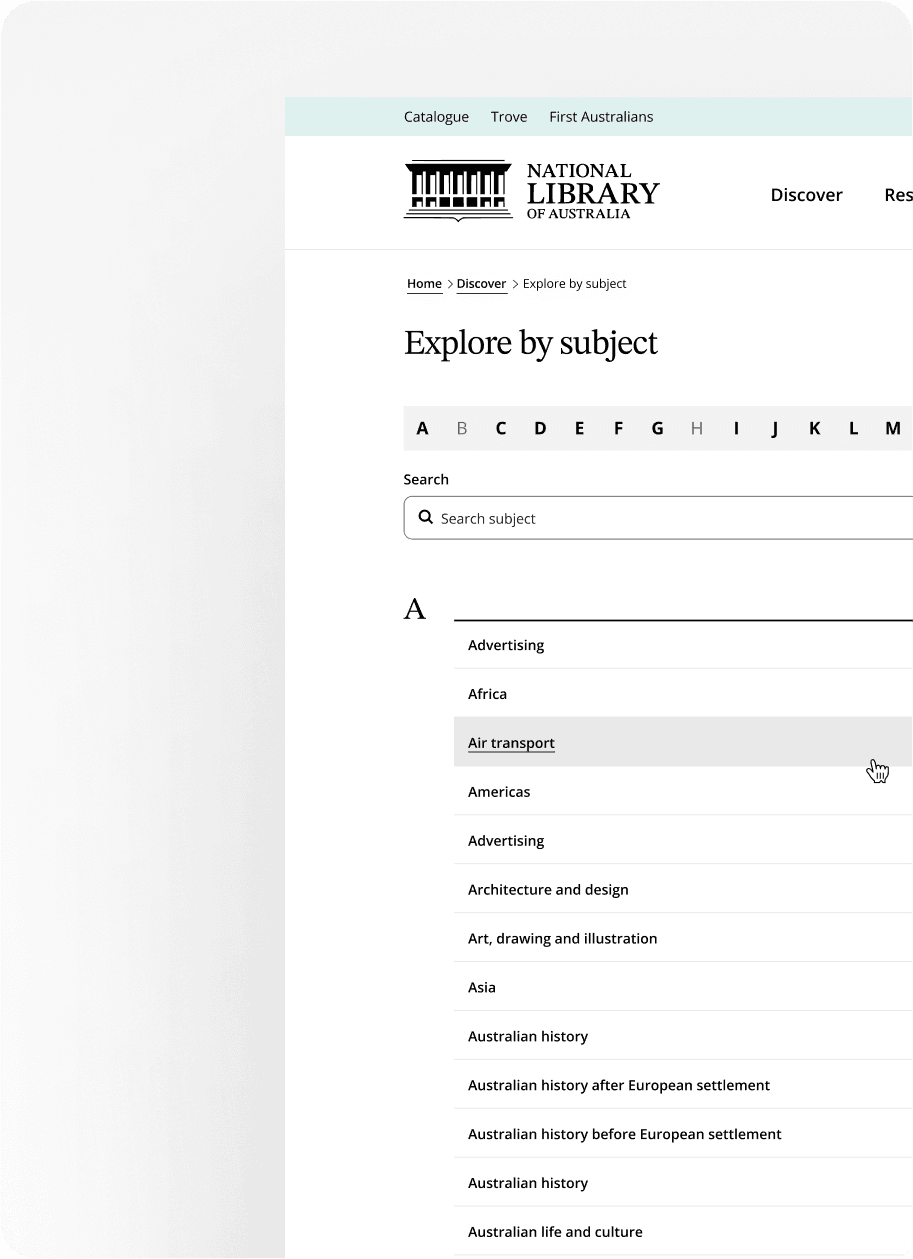Click the National Library of Australia logo

pos(531,191)
